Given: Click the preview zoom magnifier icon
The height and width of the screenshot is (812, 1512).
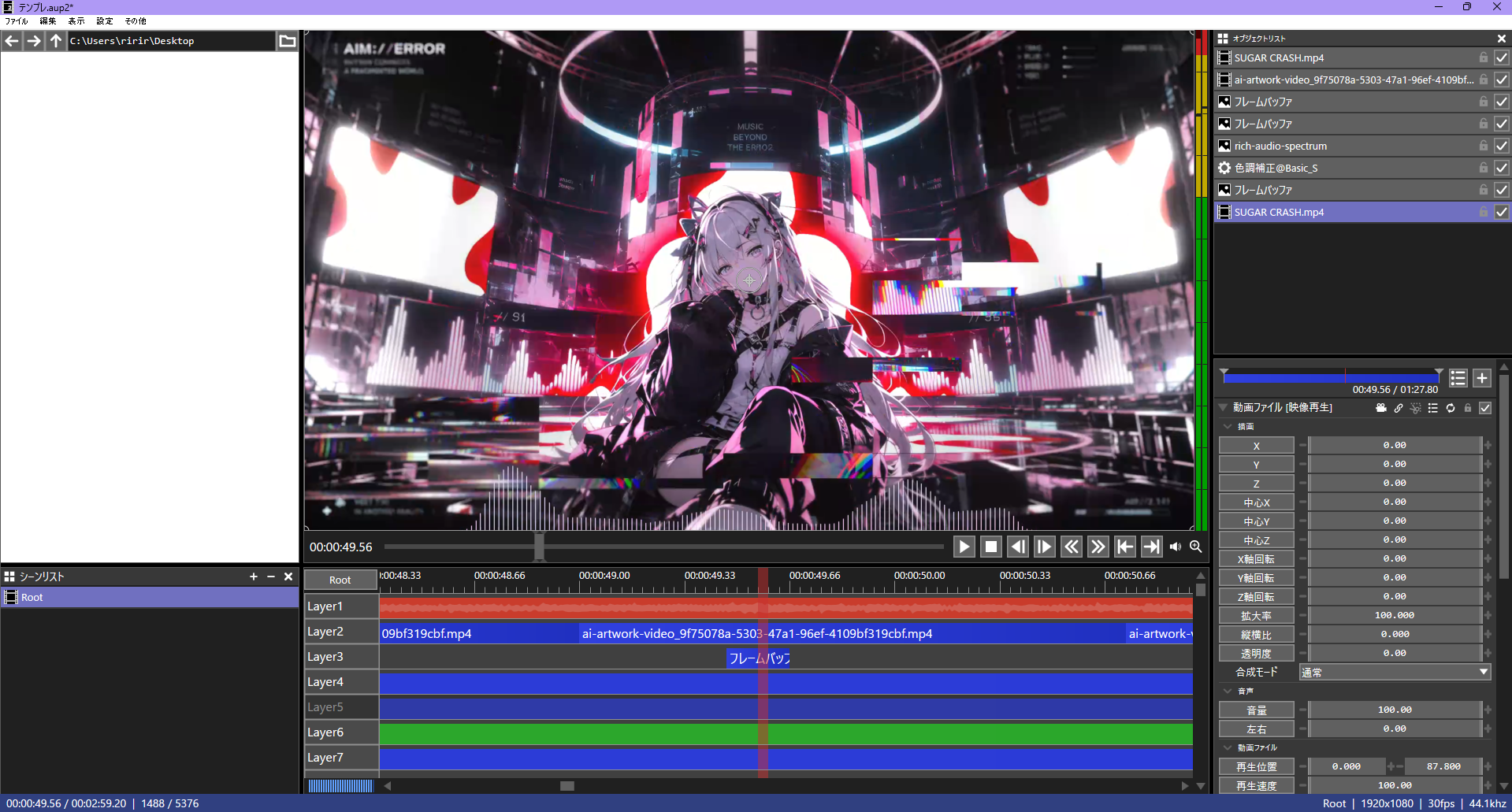Looking at the screenshot, I should pos(1196,547).
